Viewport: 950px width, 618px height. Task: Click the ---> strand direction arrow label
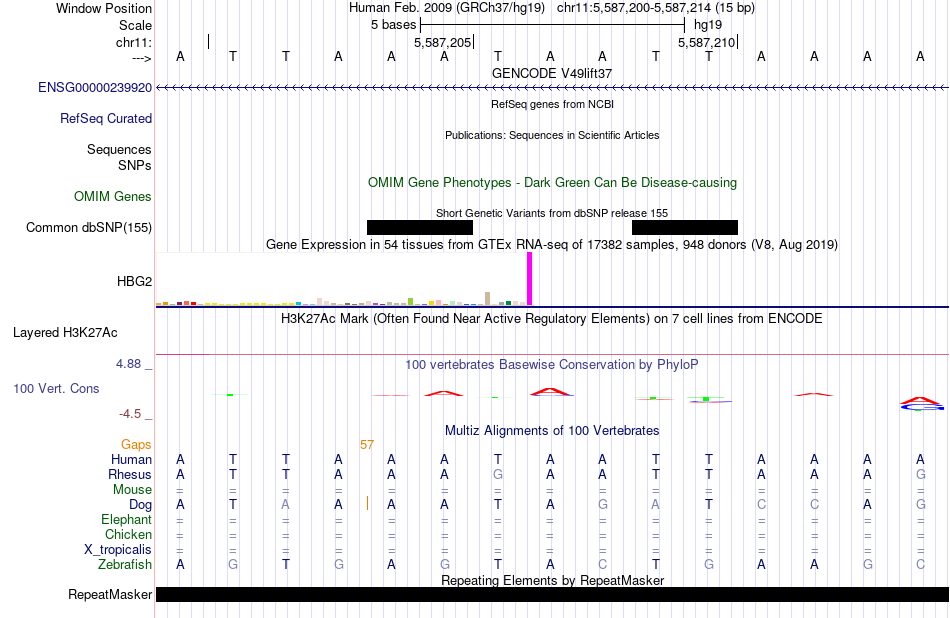click(142, 58)
